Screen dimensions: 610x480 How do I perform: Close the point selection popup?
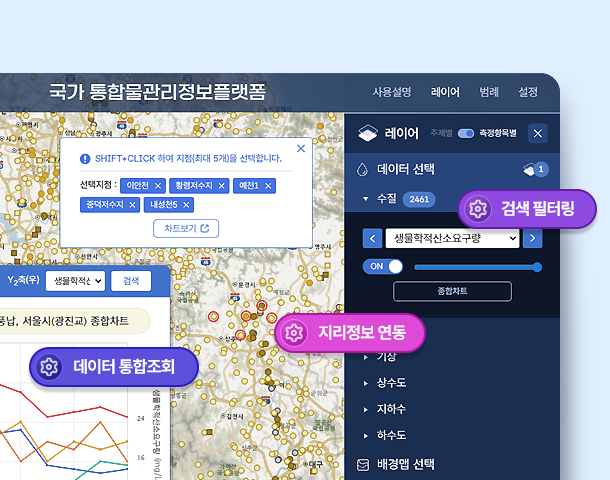tap(301, 149)
